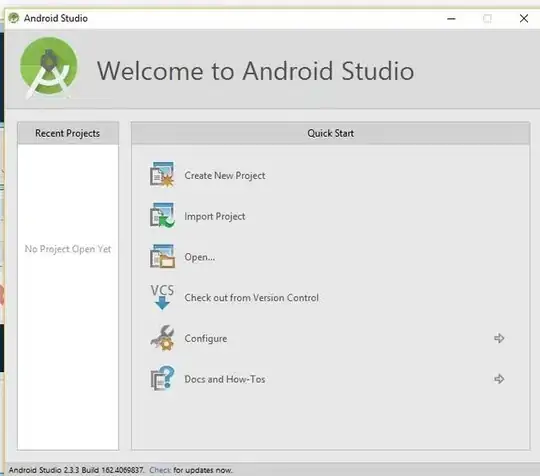Click the Open folder icon
Image resolution: width=540 pixels, height=476 pixels.
[x=162, y=256]
